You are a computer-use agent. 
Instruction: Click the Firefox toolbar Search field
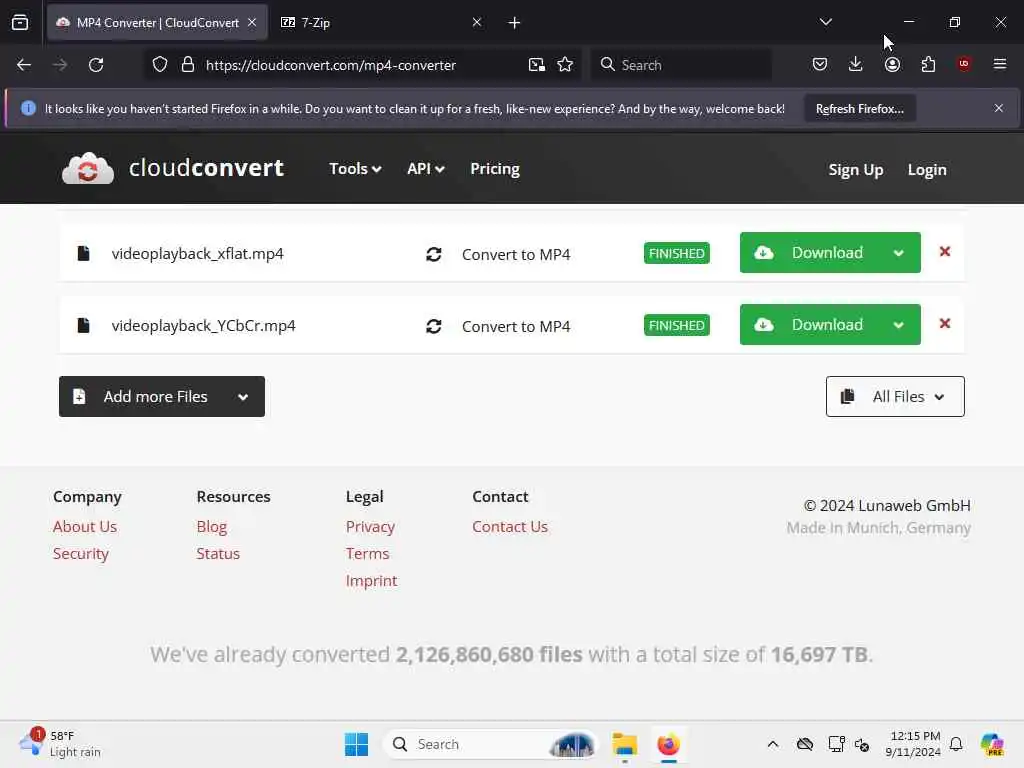(x=681, y=65)
